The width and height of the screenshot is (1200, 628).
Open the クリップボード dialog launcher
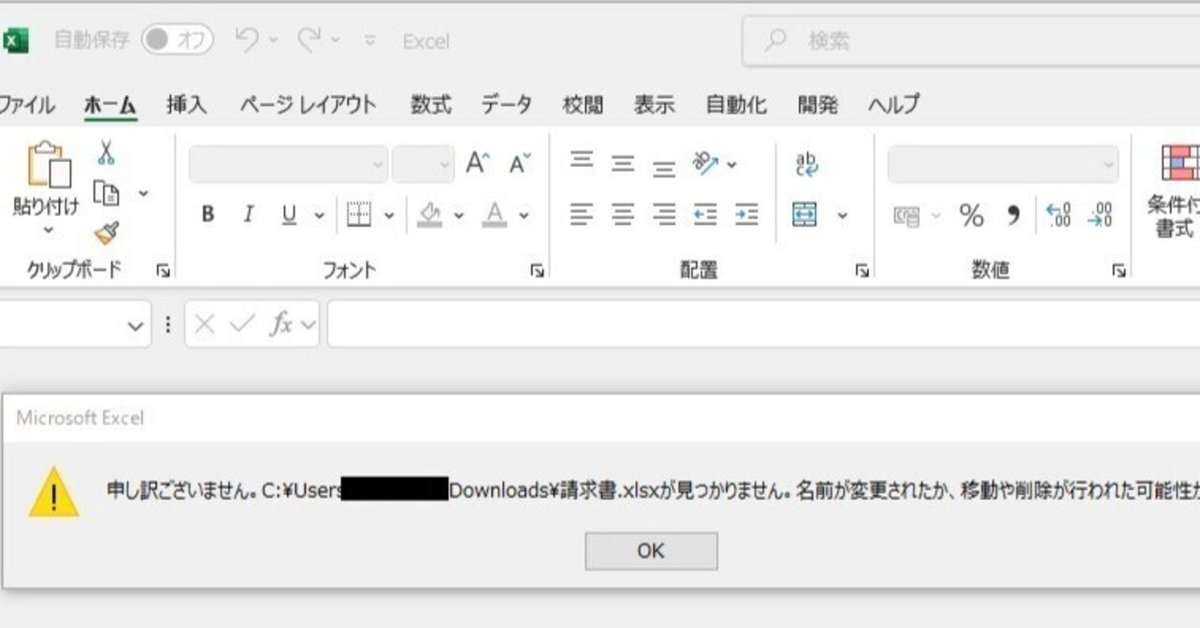click(162, 270)
